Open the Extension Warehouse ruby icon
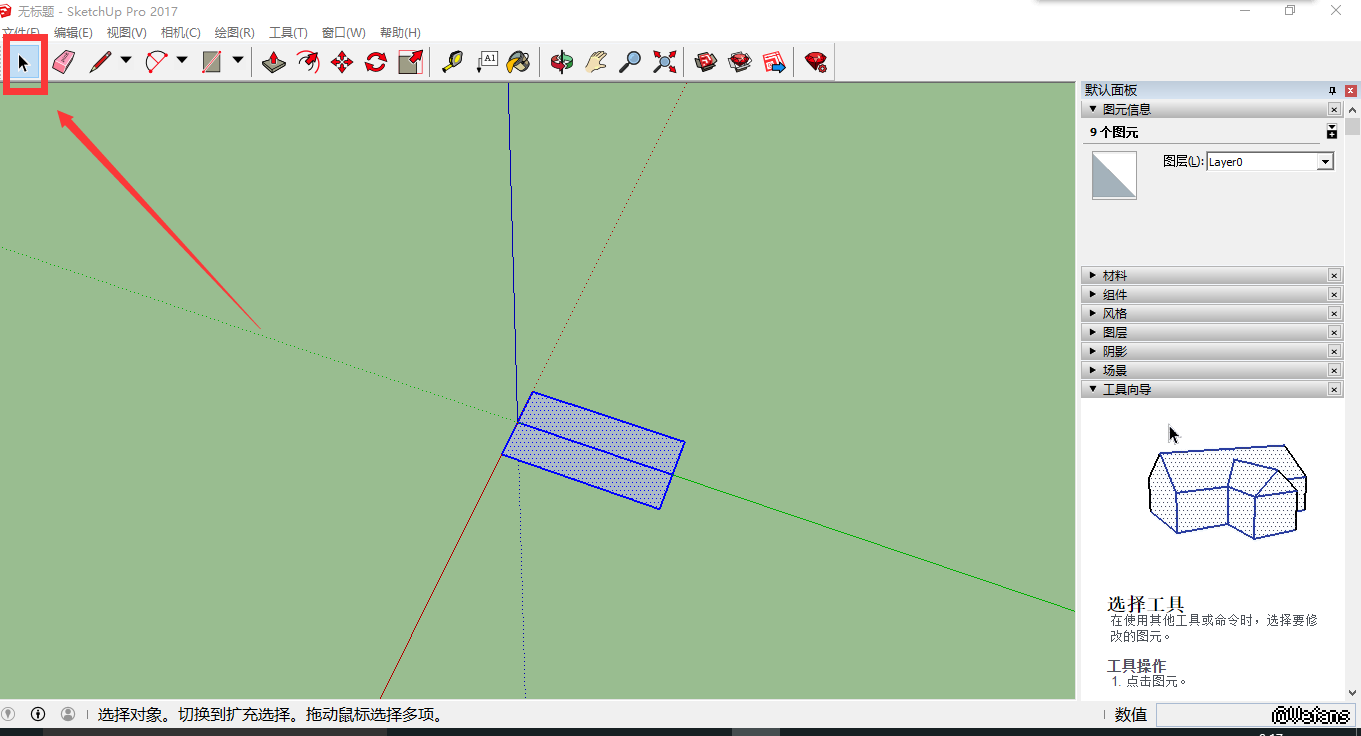The width and height of the screenshot is (1361, 736). tap(816, 62)
